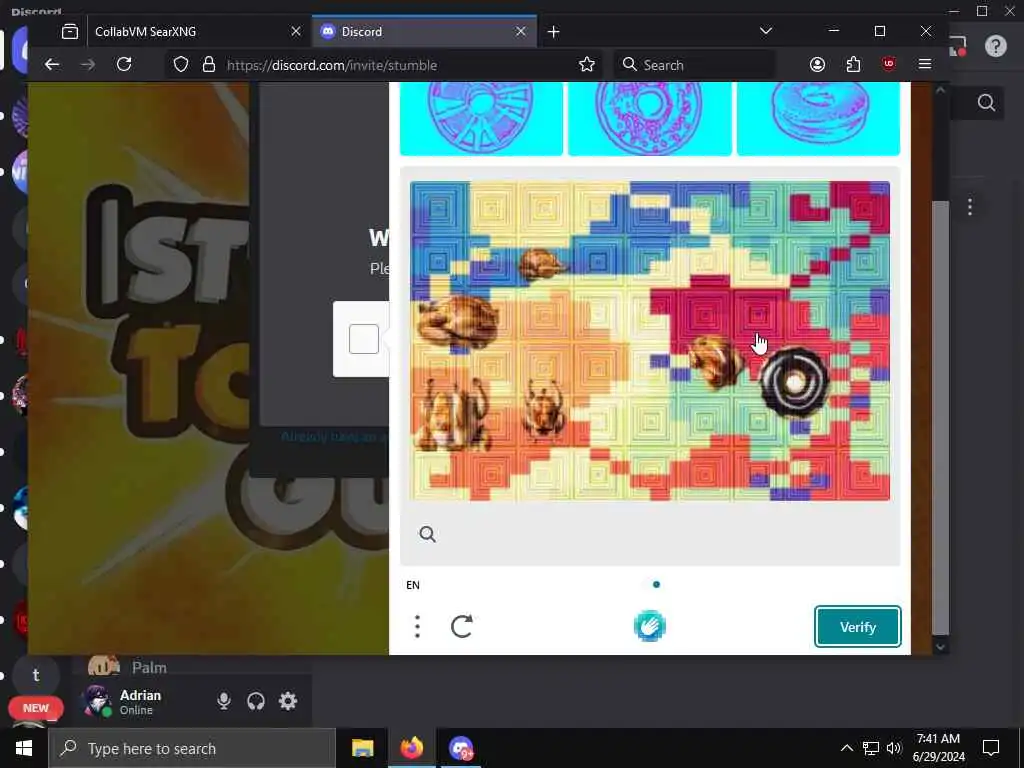The height and width of the screenshot is (768, 1024).
Task: Show hidden system tray icons
Action: click(x=846, y=748)
